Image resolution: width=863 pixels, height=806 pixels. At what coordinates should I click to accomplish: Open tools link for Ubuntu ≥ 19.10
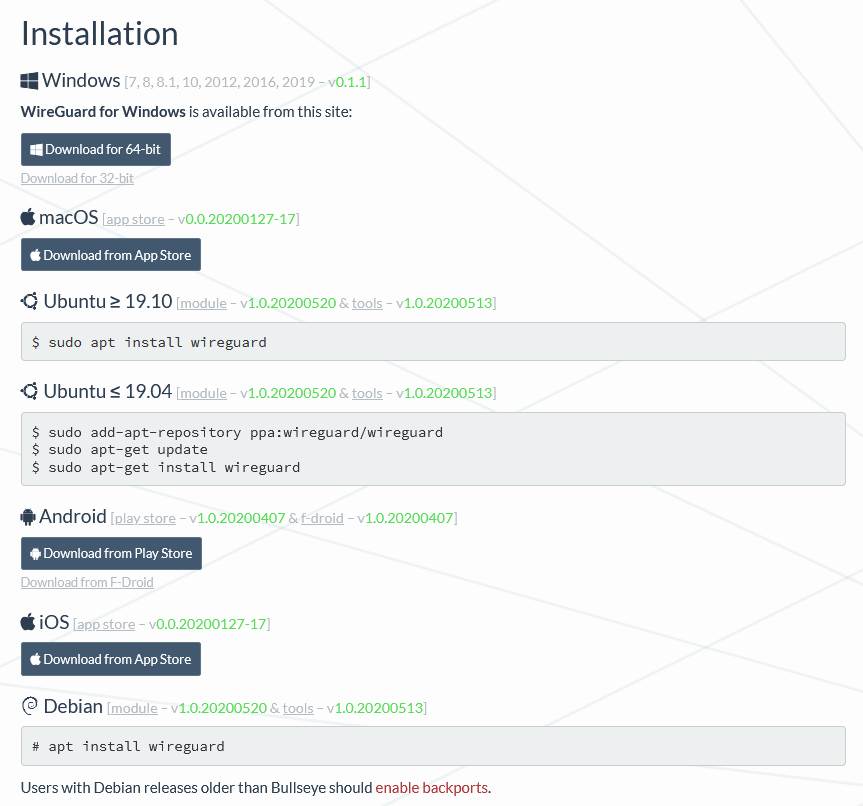[367, 303]
